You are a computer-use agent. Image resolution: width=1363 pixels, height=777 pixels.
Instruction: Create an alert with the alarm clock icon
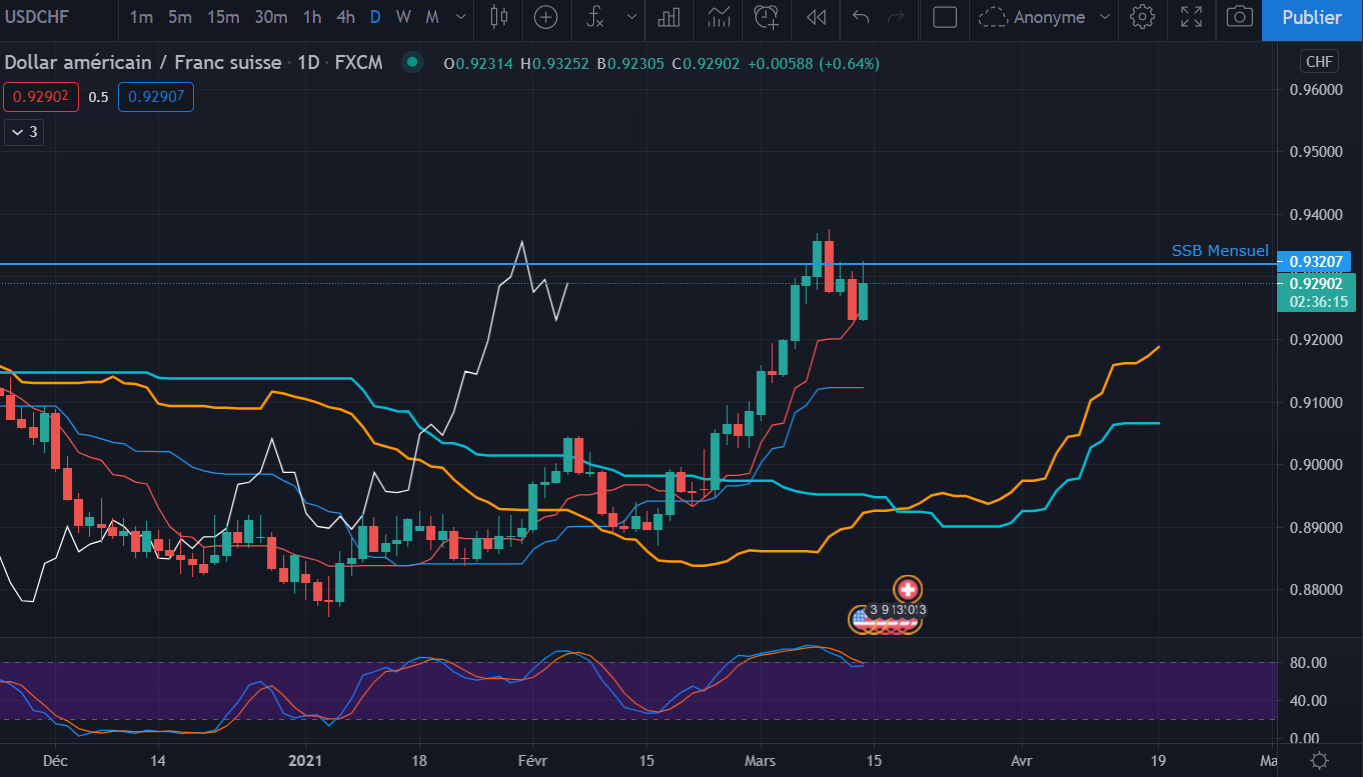click(x=767, y=17)
